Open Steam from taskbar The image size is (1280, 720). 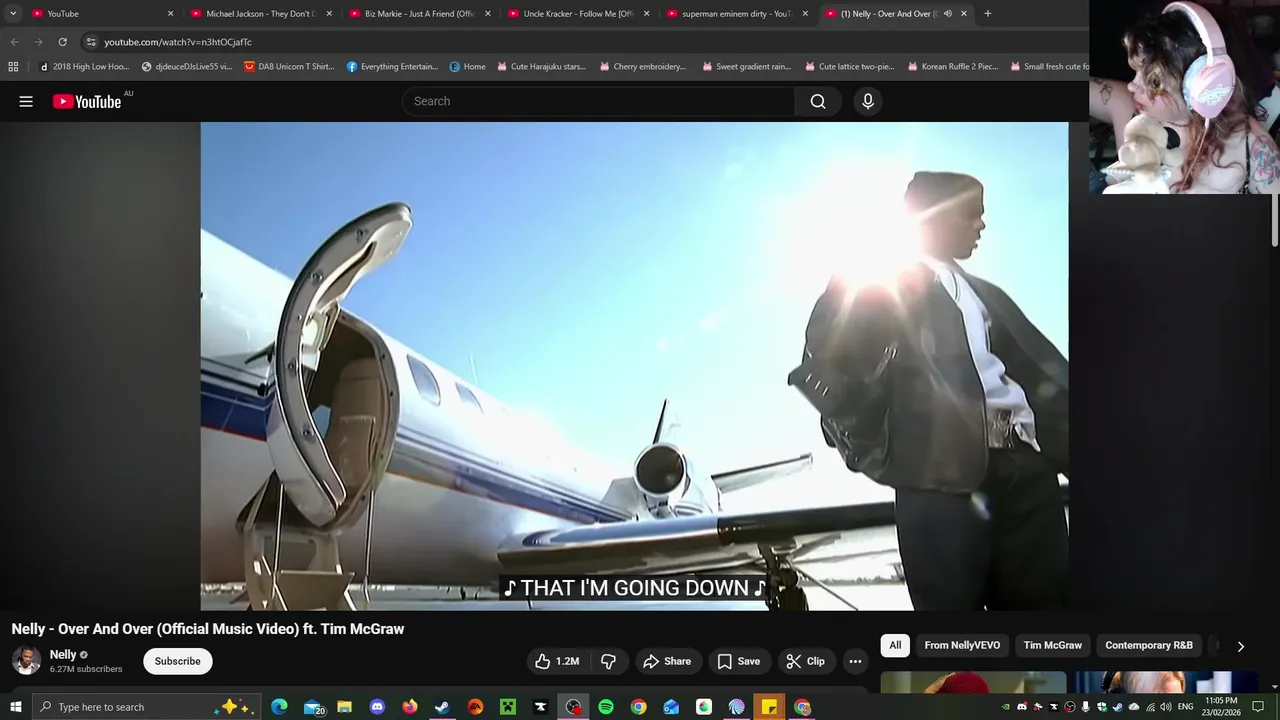click(442, 707)
